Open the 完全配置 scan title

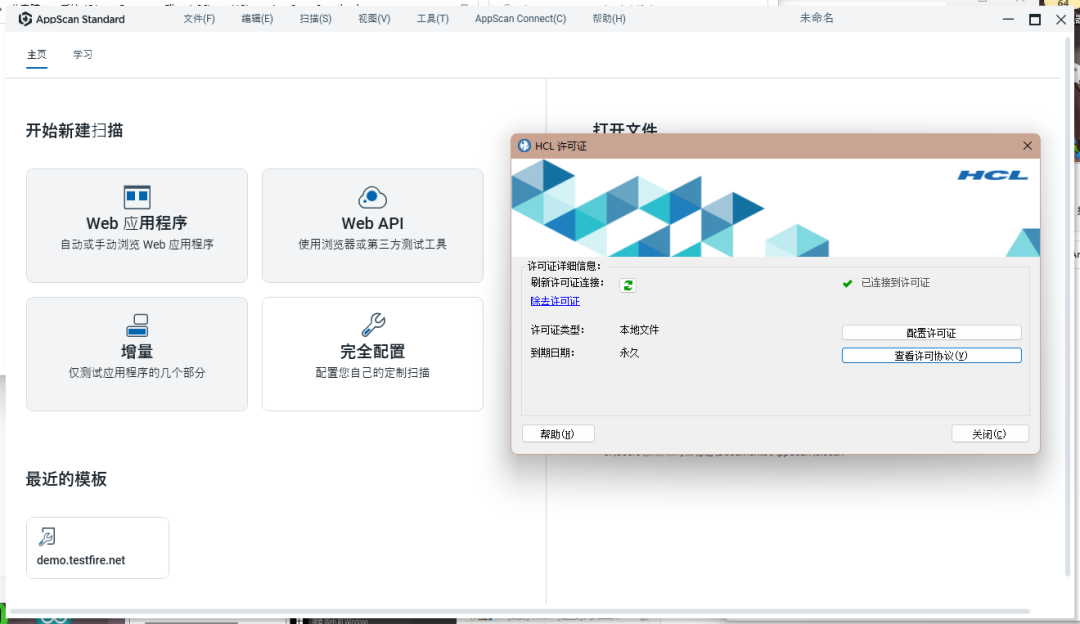373,351
